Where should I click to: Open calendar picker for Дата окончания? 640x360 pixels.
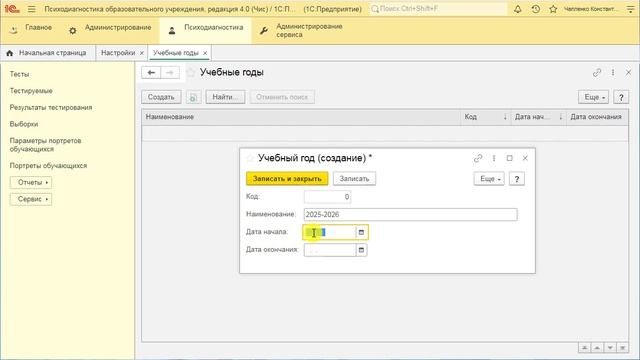click(x=361, y=250)
